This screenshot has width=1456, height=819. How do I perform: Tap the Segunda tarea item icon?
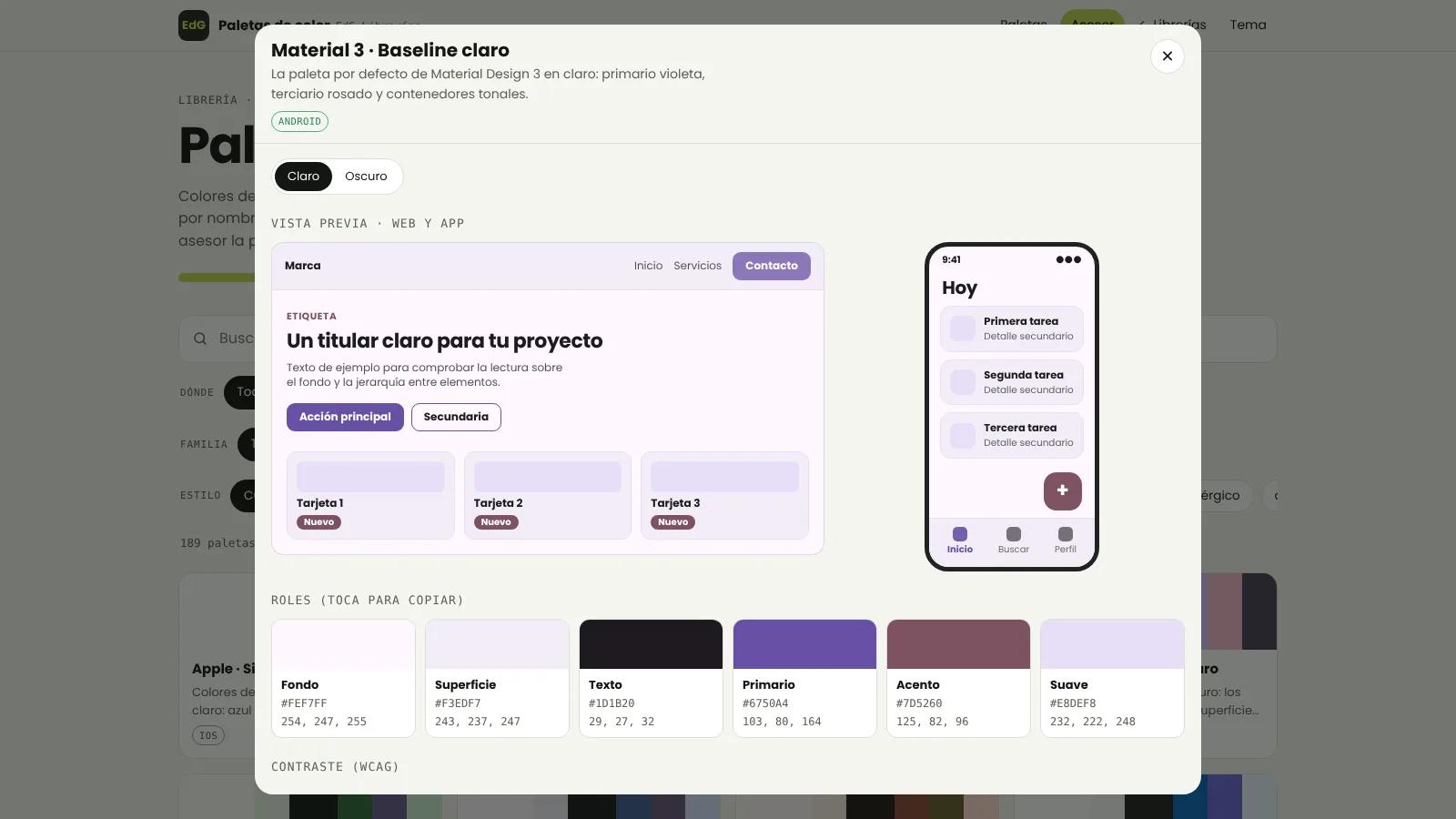click(963, 382)
